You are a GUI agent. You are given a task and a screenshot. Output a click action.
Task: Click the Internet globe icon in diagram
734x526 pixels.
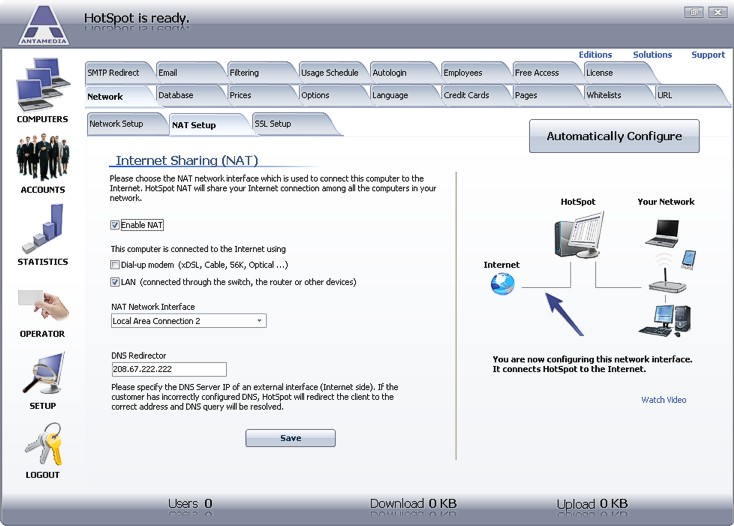(503, 284)
